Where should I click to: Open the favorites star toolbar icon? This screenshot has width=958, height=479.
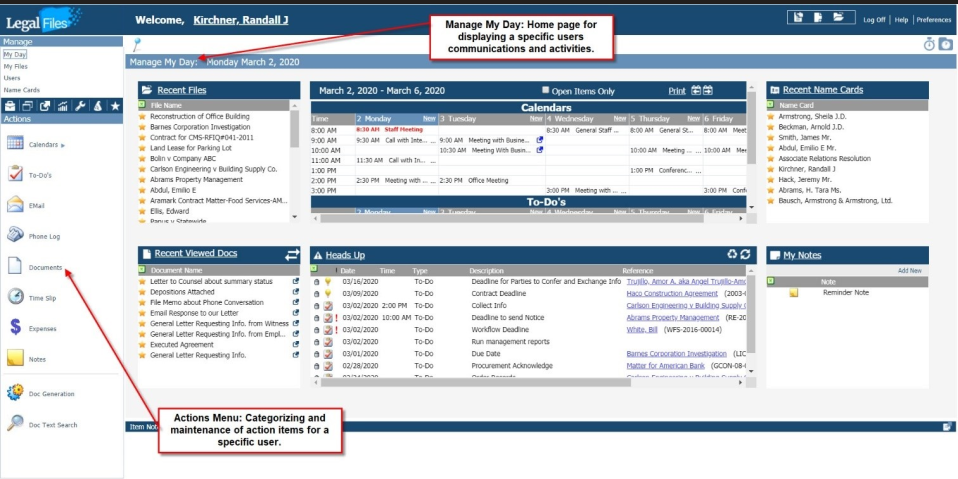114,106
